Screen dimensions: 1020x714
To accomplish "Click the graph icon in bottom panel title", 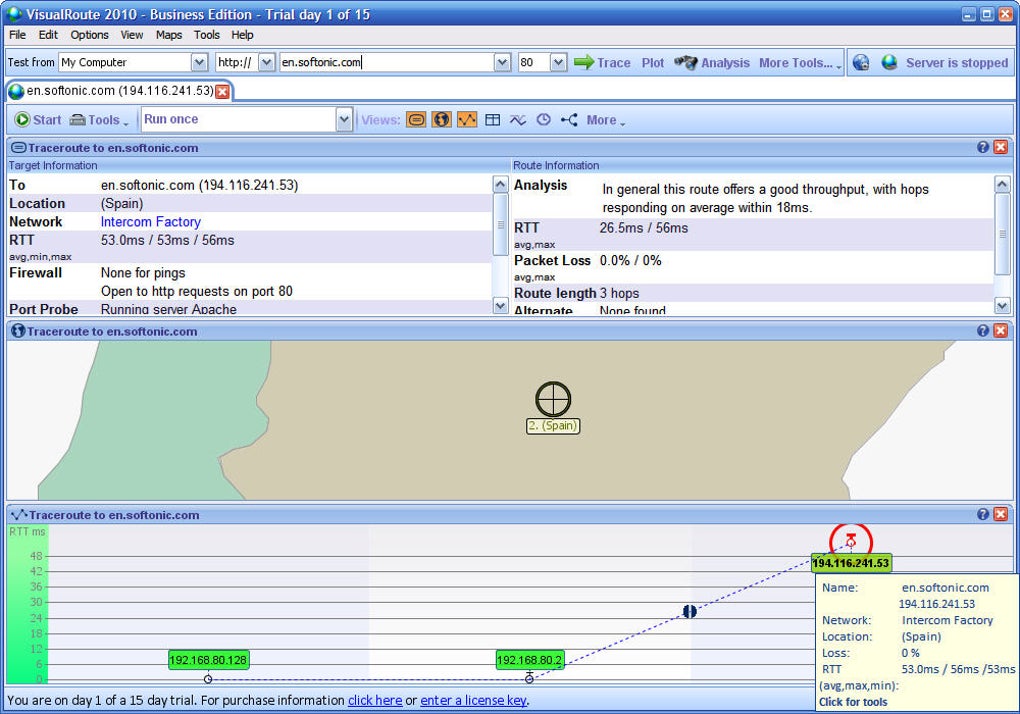I will tap(19, 514).
